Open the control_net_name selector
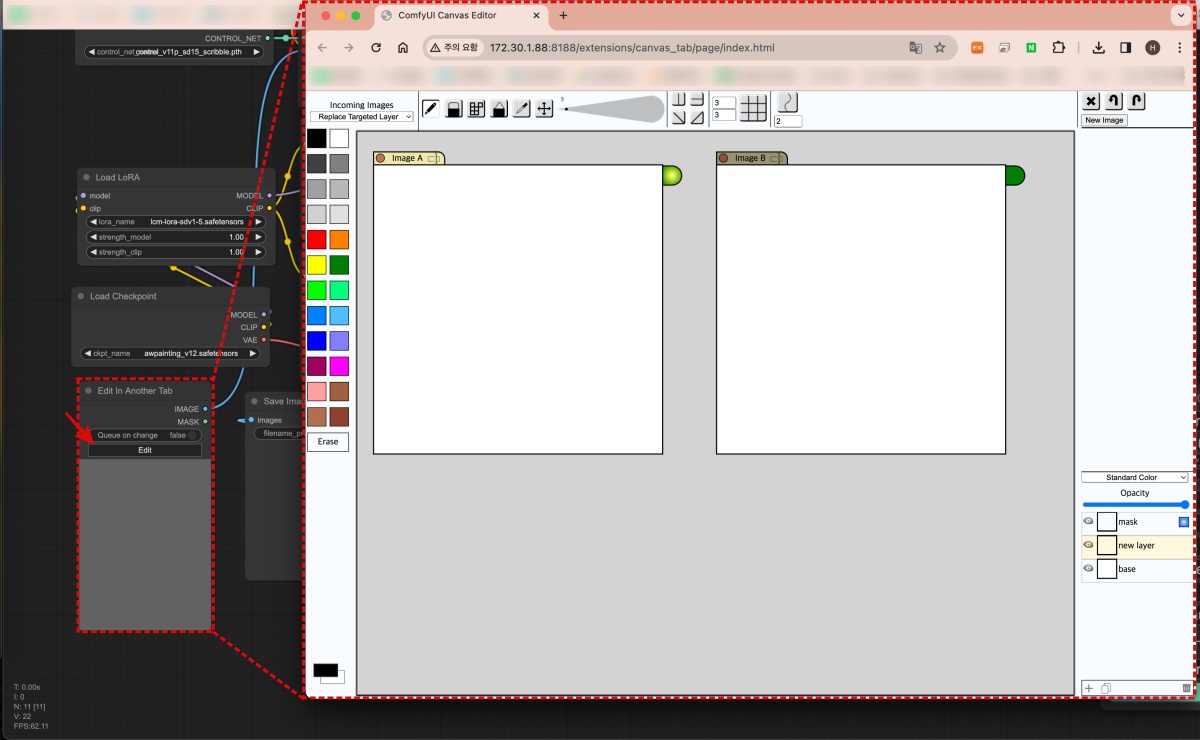Viewport: 1200px width, 740px height. click(x=174, y=52)
